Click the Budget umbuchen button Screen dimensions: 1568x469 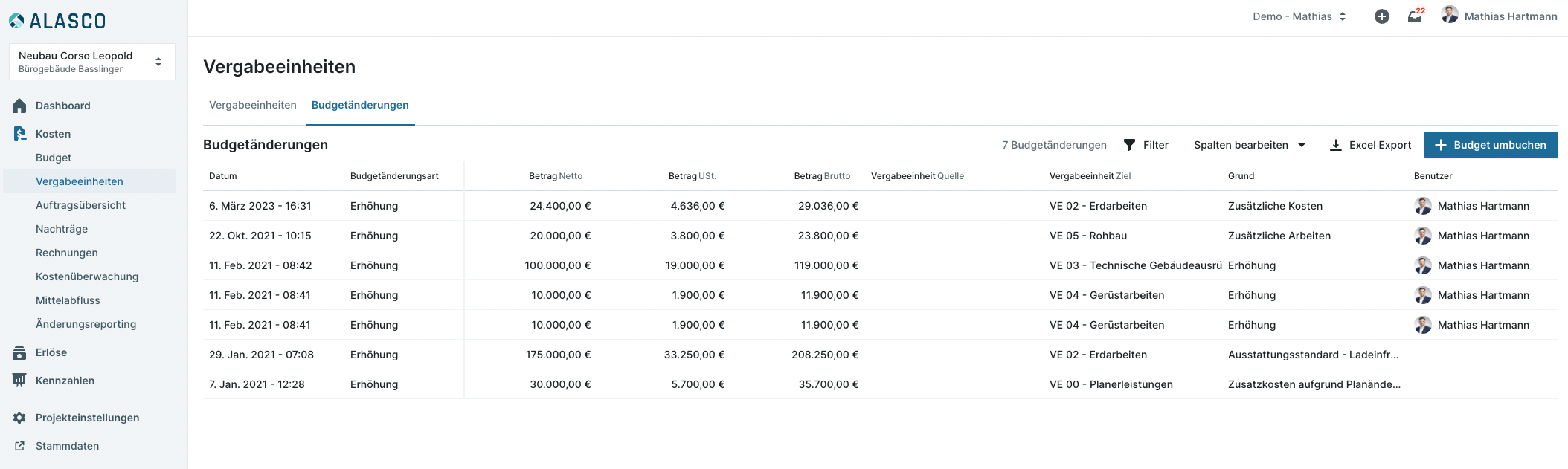[1491, 145]
